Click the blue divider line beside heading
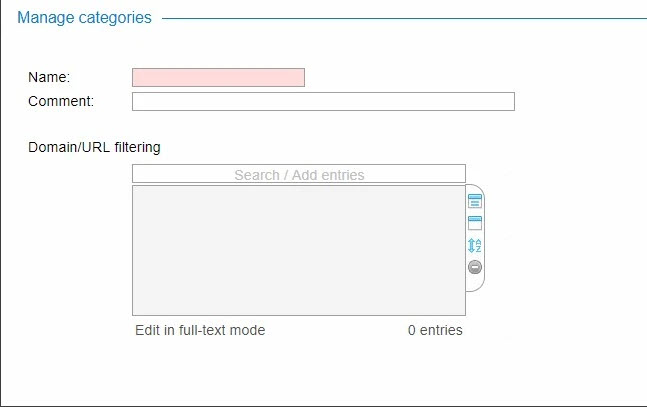The height and width of the screenshot is (407, 647). [x=404, y=18]
